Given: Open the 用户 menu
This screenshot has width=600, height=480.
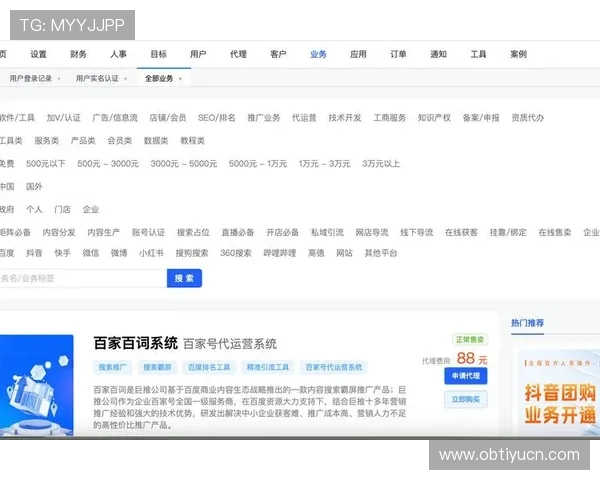Looking at the screenshot, I should click(x=198, y=54).
